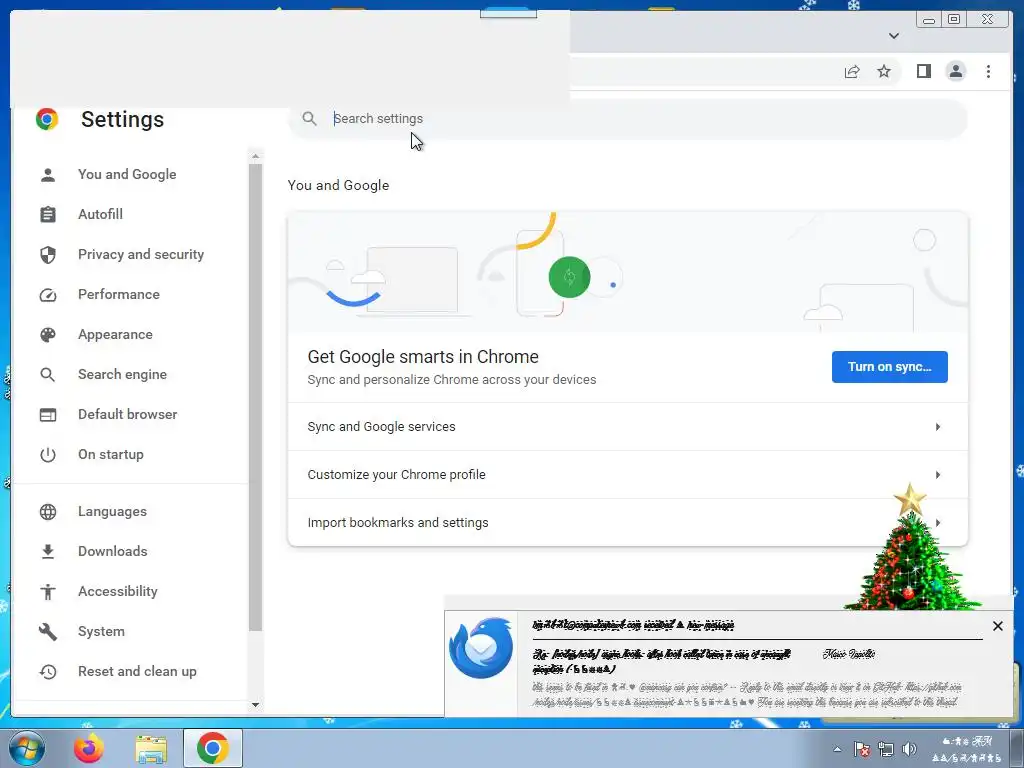Go to Default browser section
This screenshot has height=768, width=1024.
127,415
